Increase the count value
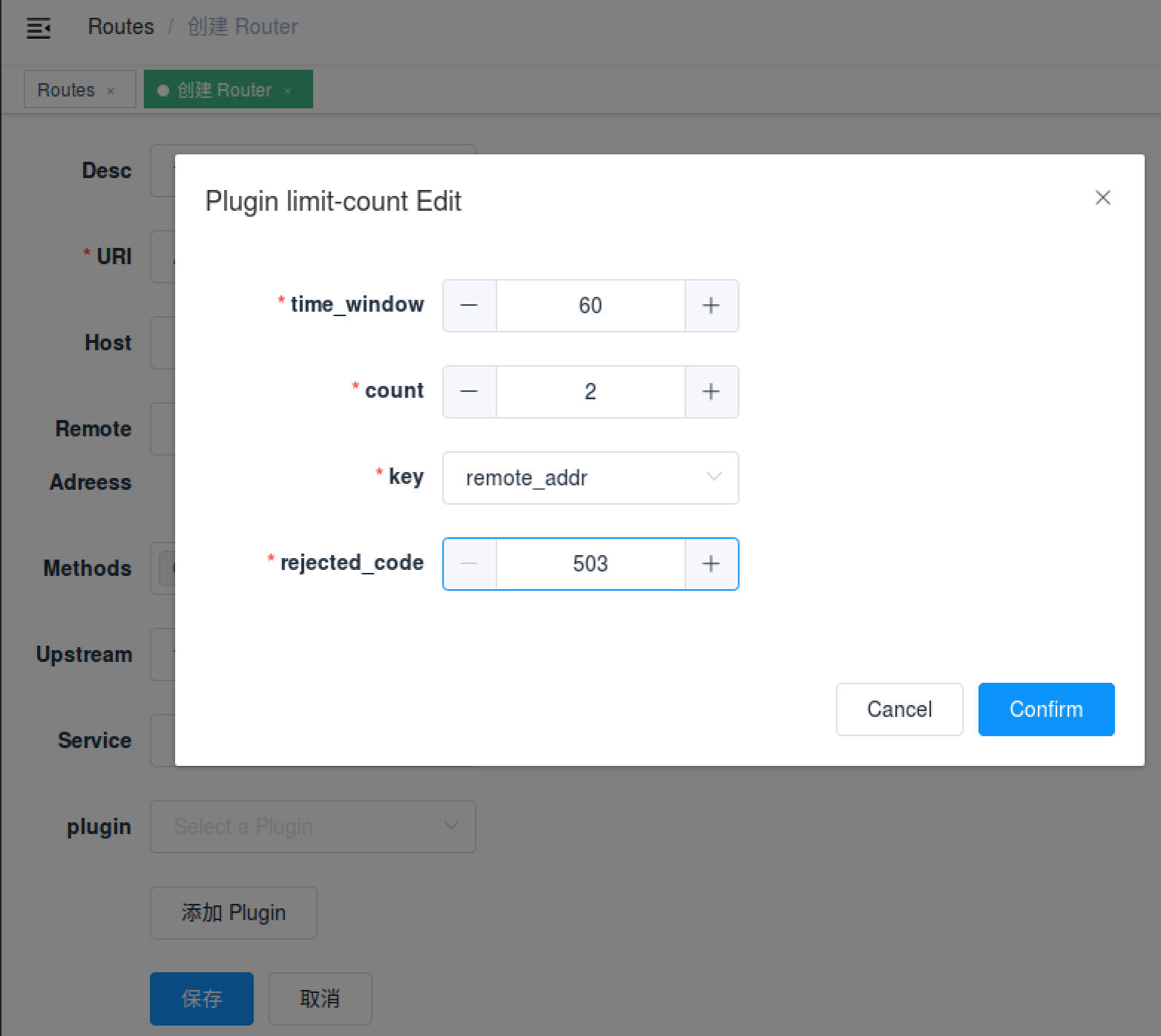Image resolution: width=1161 pixels, height=1036 pixels. 711,392
